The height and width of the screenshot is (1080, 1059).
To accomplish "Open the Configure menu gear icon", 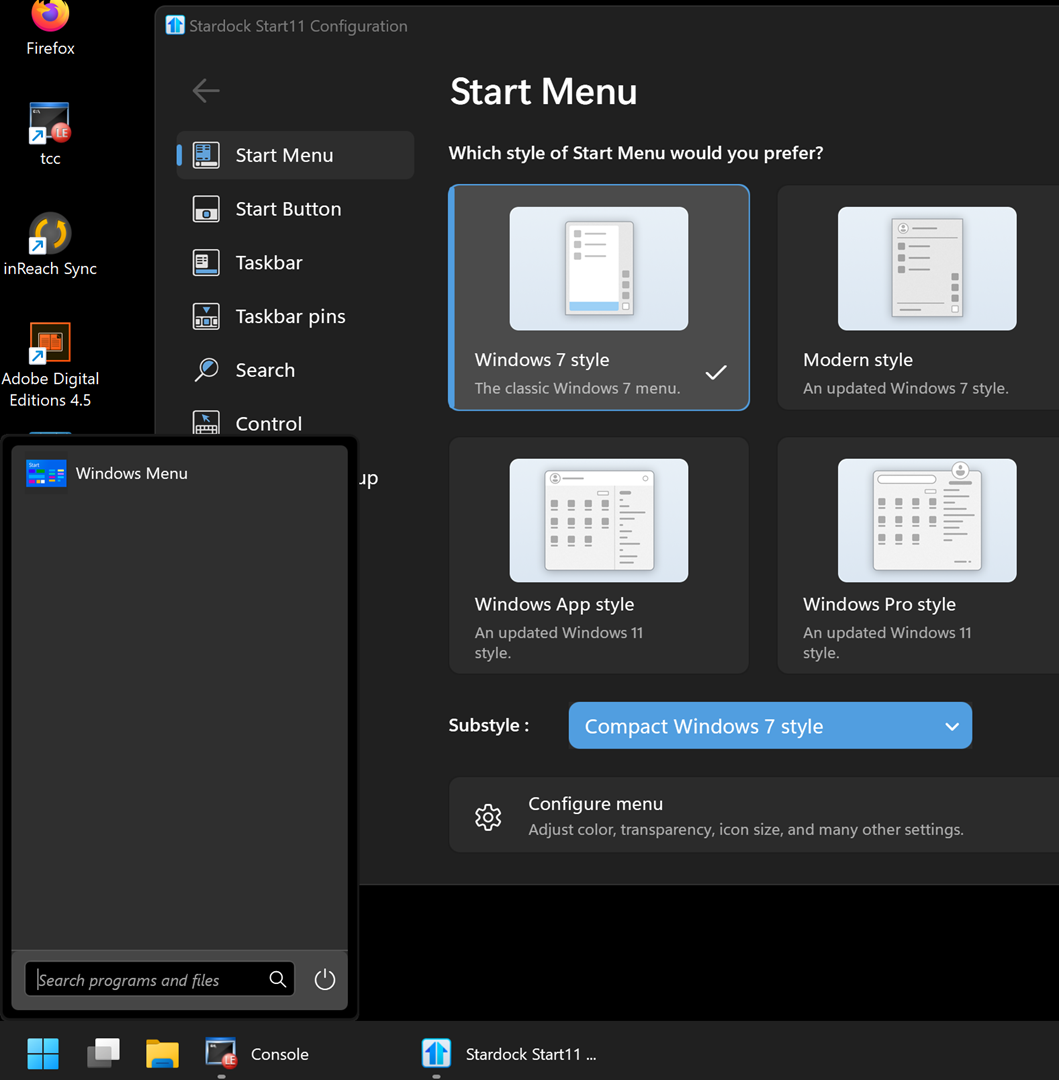I will pyautogui.click(x=488, y=817).
